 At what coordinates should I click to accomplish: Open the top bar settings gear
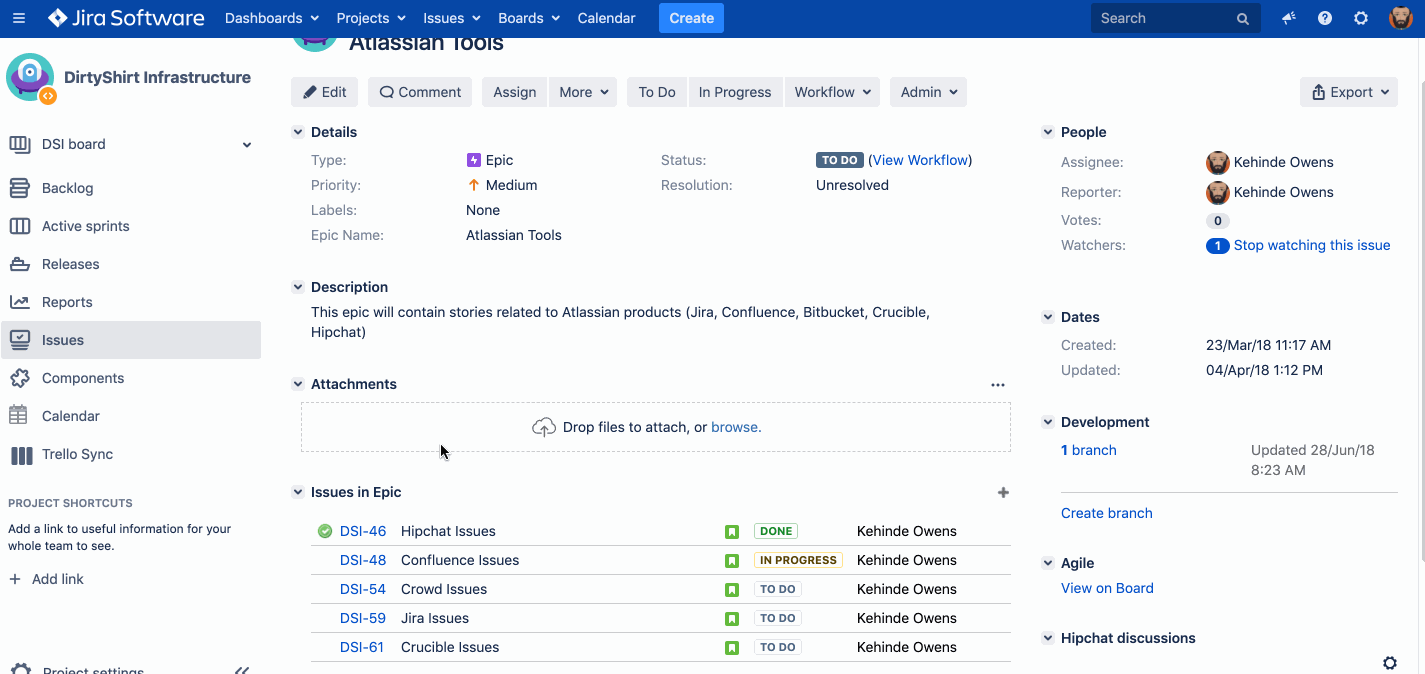click(1361, 18)
